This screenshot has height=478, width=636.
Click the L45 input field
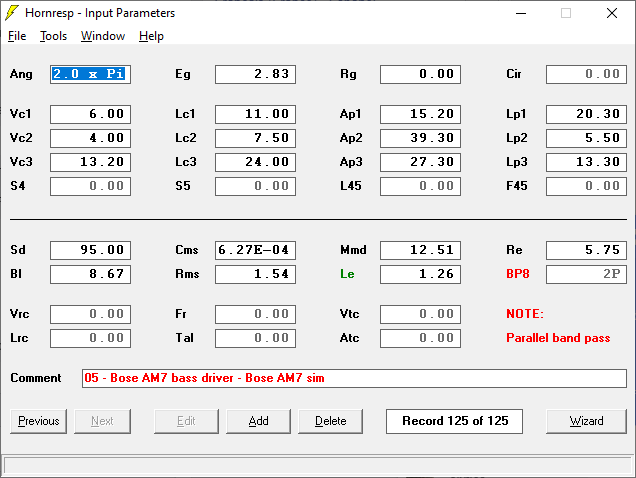coord(421,186)
